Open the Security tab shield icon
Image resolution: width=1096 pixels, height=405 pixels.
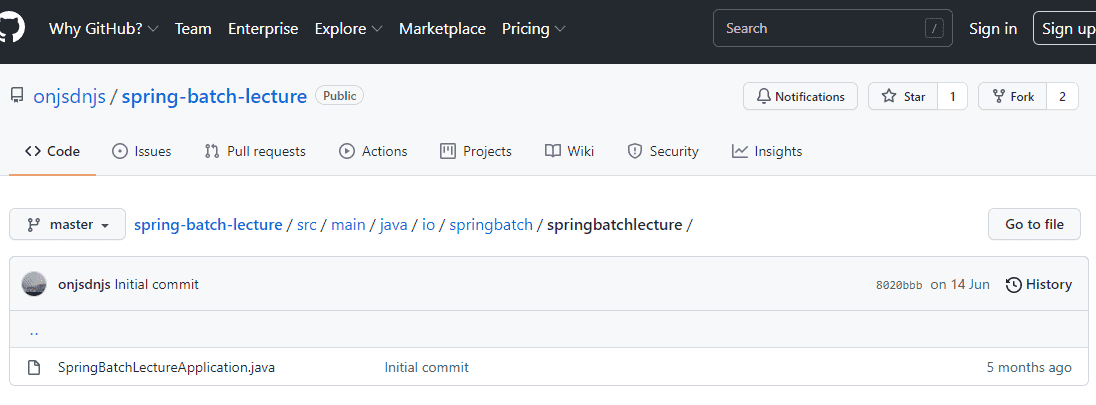point(635,151)
